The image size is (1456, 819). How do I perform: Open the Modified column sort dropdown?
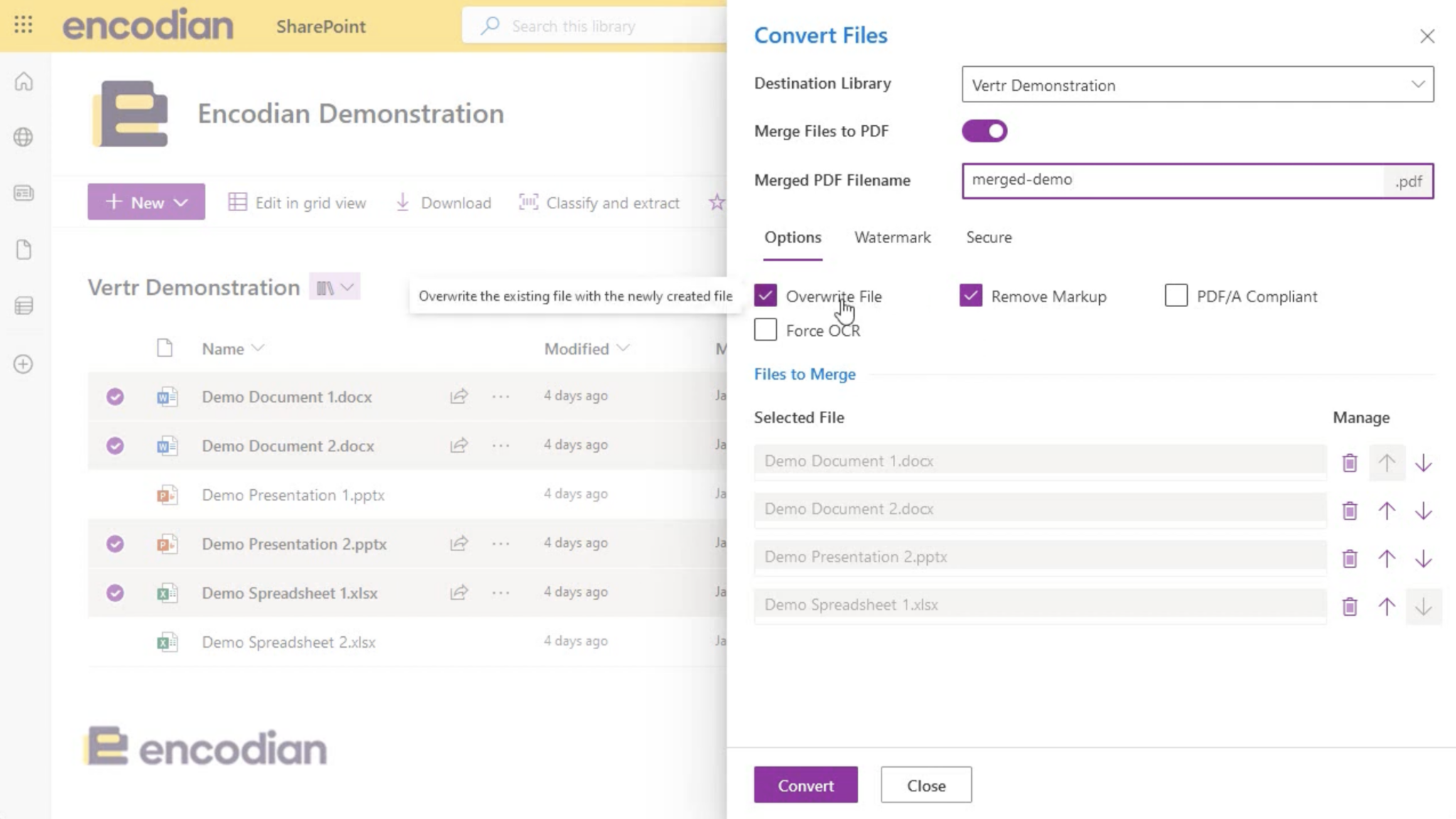tap(587, 348)
